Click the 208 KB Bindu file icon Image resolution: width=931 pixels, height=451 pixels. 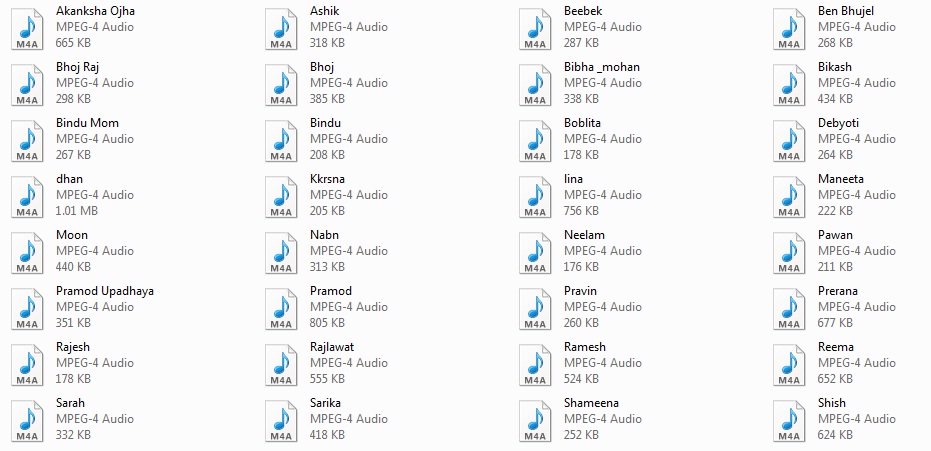pos(281,141)
